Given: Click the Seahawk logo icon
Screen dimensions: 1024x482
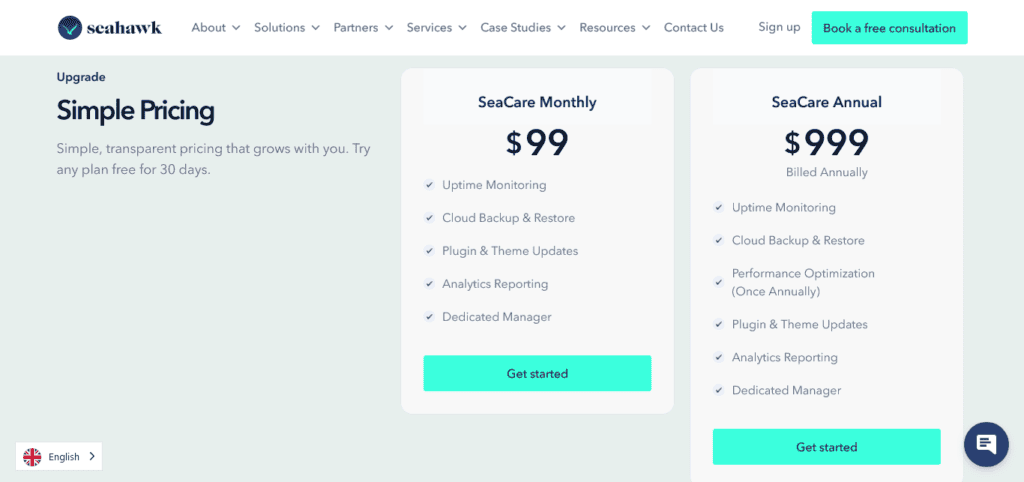Looking at the screenshot, I should pos(71,28).
